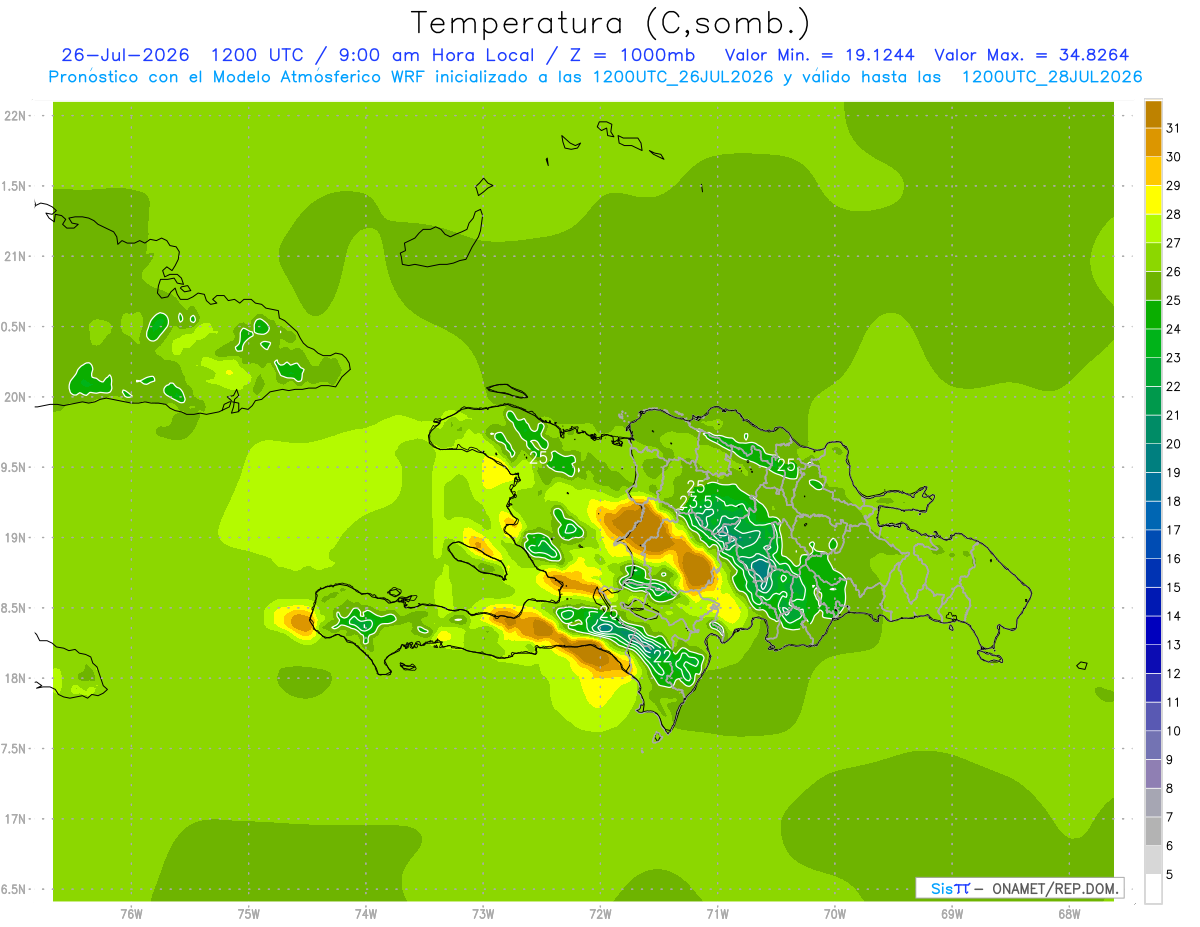This screenshot has width=1200, height=927.
Task: Click the longitude label "76W"
Action: [x=131, y=914]
